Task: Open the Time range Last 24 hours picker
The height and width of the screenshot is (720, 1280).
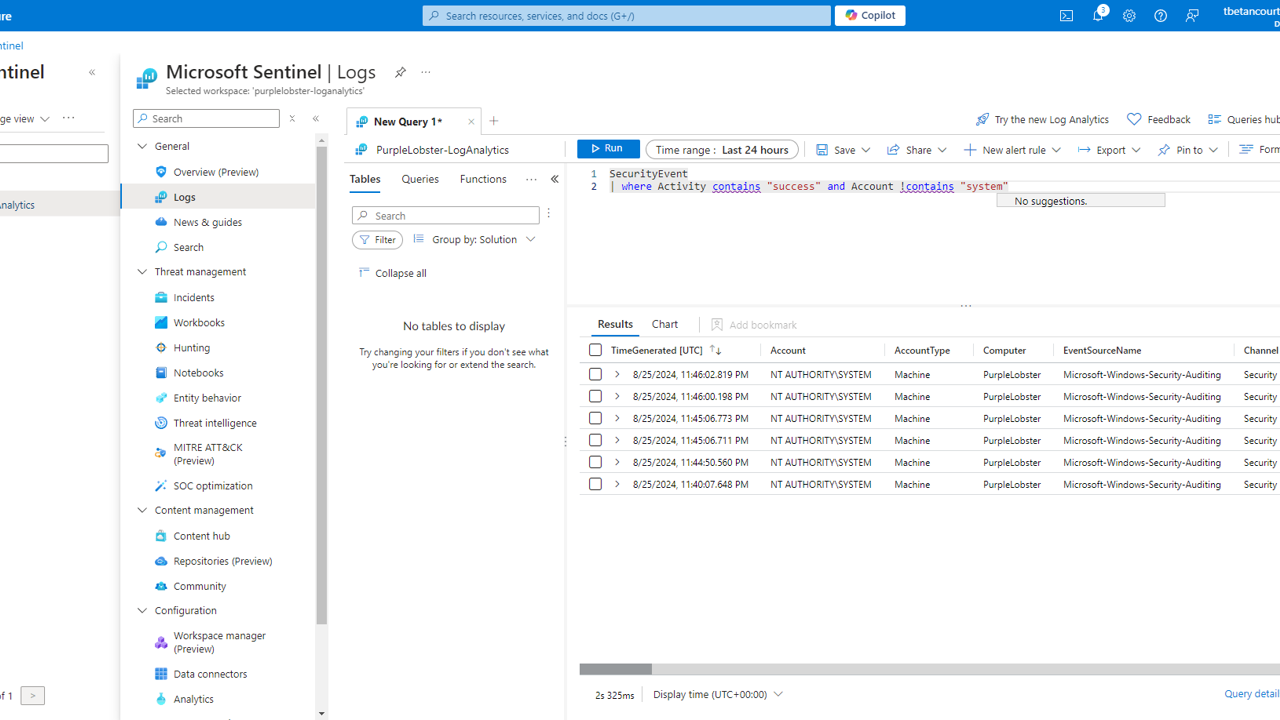Action: [x=722, y=150]
